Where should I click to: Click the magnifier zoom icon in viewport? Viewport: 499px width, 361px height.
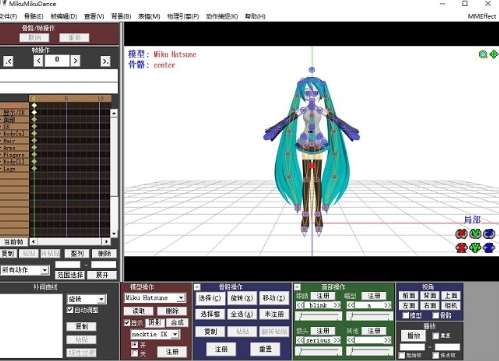(483, 54)
